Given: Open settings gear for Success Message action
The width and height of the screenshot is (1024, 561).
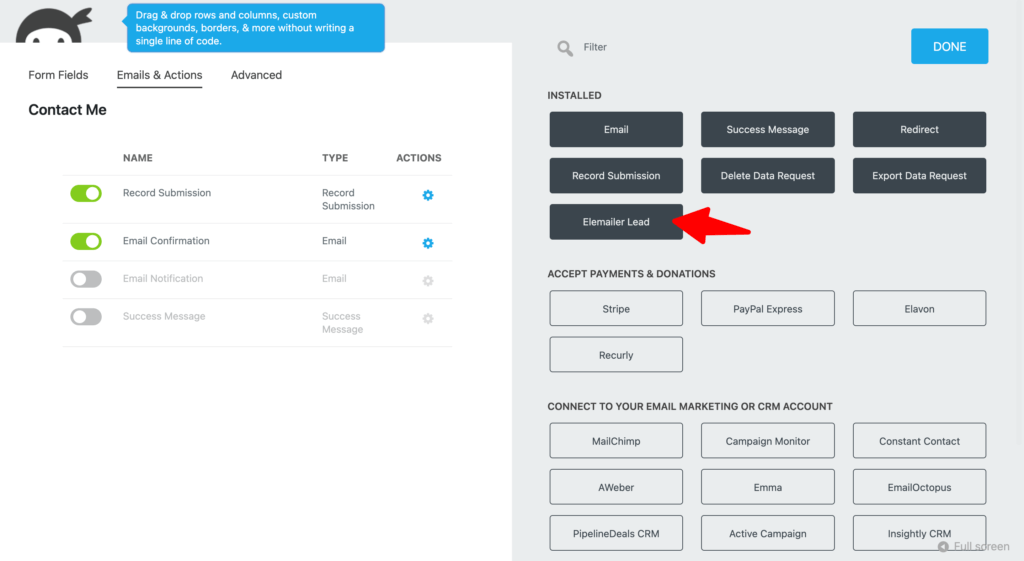Looking at the screenshot, I should coord(428,319).
